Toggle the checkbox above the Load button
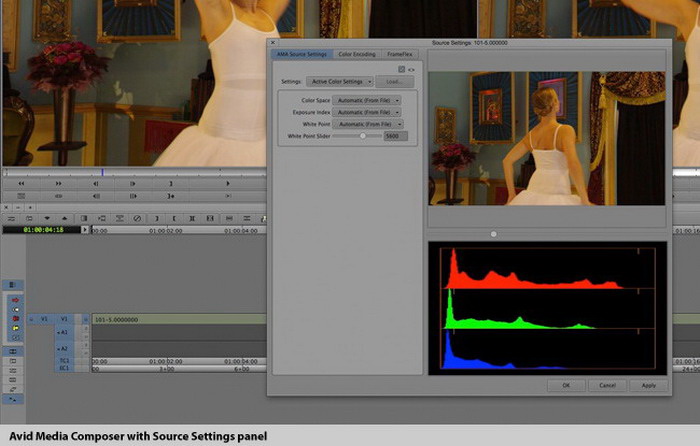 click(x=401, y=69)
